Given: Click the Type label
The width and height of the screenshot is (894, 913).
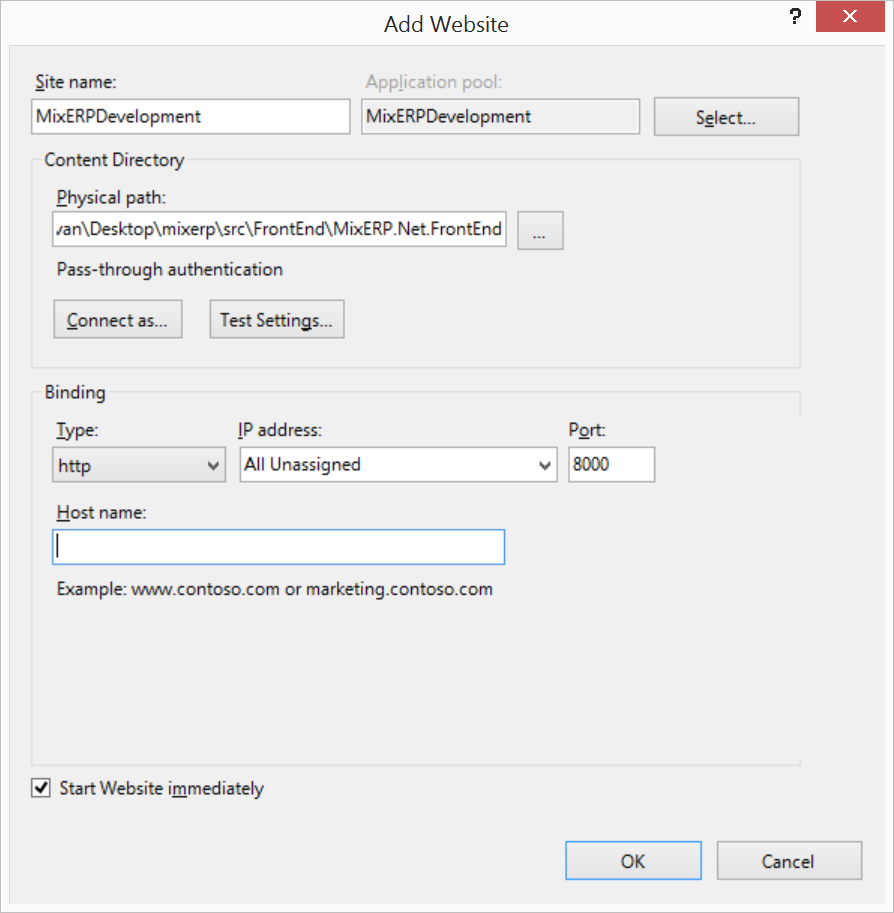Looking at the screenshot, I should [77, 430].
